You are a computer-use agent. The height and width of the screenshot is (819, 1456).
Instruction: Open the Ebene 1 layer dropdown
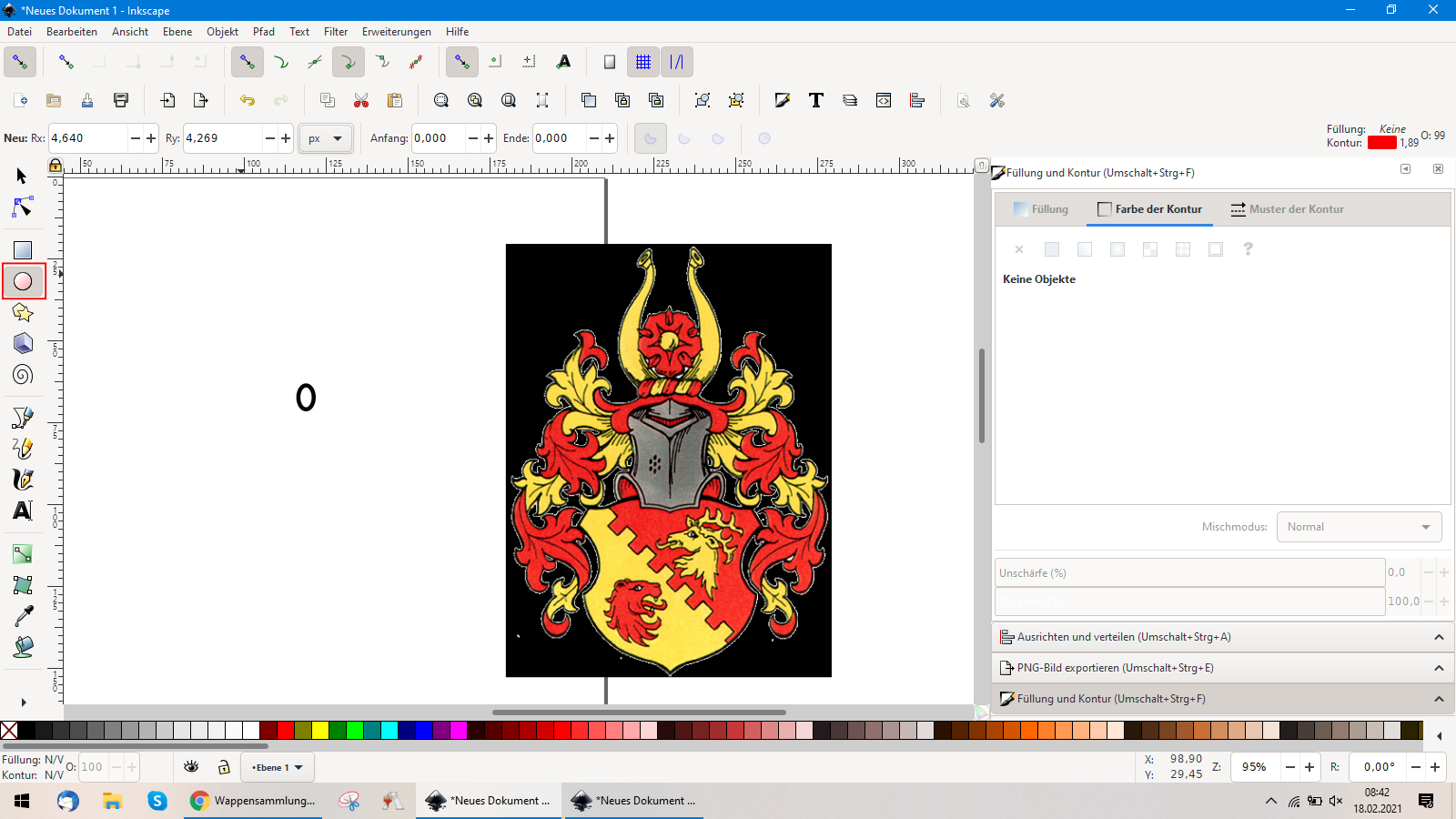(278, 767)
